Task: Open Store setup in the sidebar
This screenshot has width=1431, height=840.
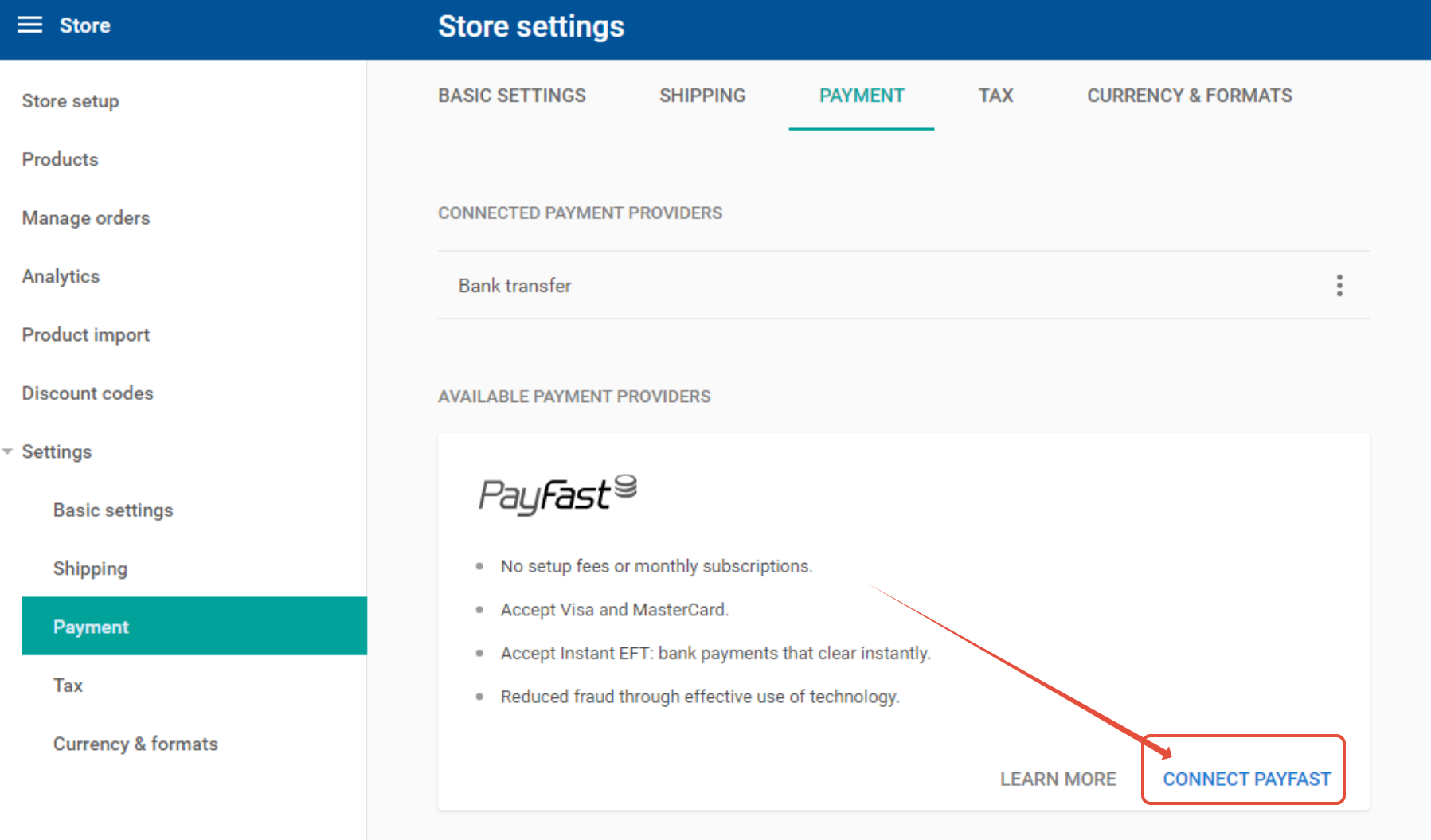Action: pos(70,101)
